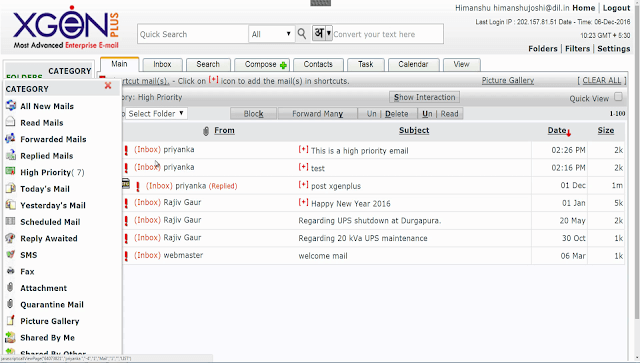The width and height of the screenshot is (640, 363).
Task: Click the Forward Many button
Action: pos(318,114)
